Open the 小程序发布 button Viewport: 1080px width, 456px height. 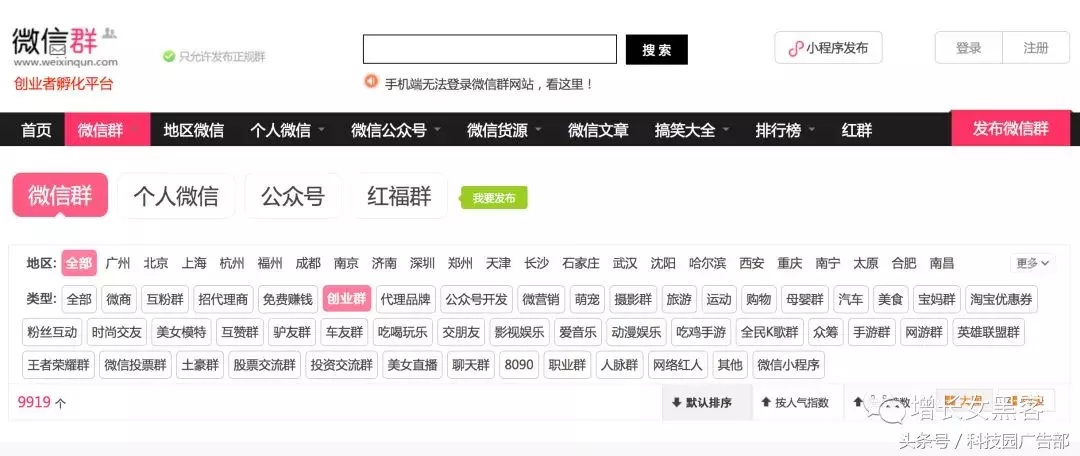click(828, 48)
